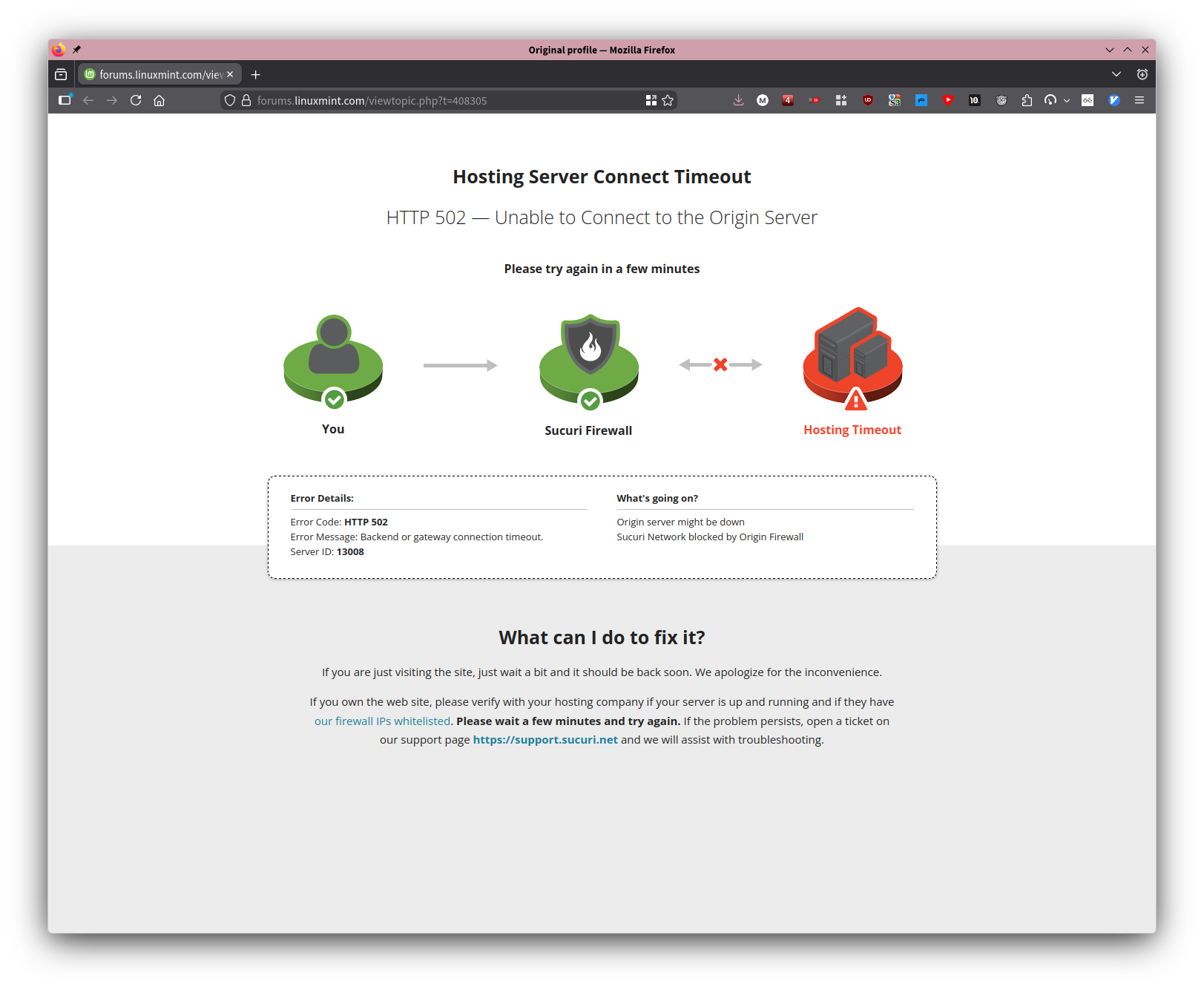The image size is (1204, 990).
Task: Click the blue checkmark V extension icon
Action: pos(1114,100)
